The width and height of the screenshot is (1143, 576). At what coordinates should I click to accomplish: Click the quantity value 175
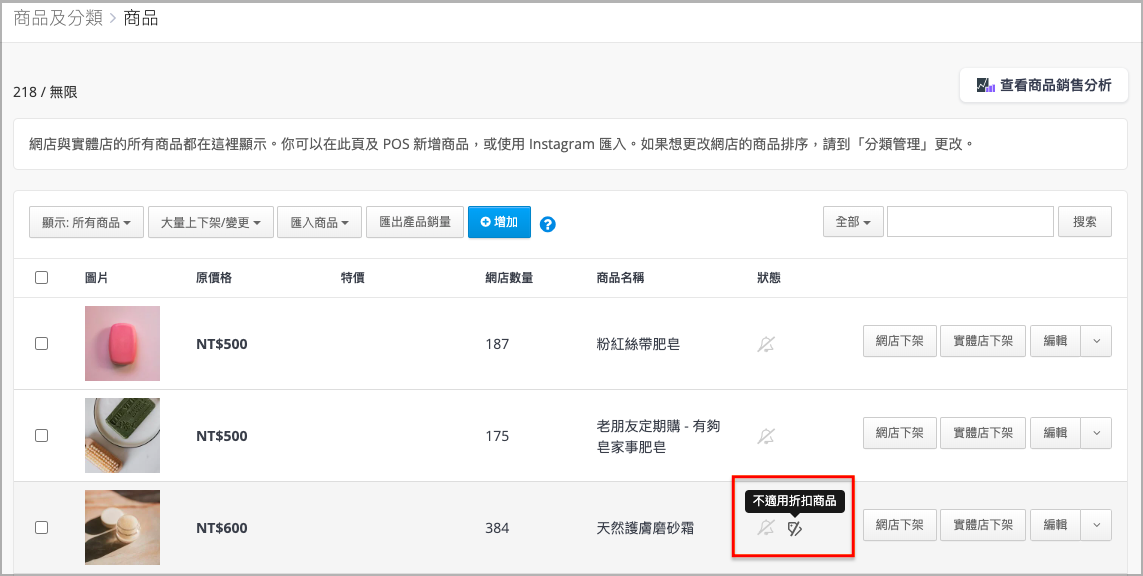point(497,436)
